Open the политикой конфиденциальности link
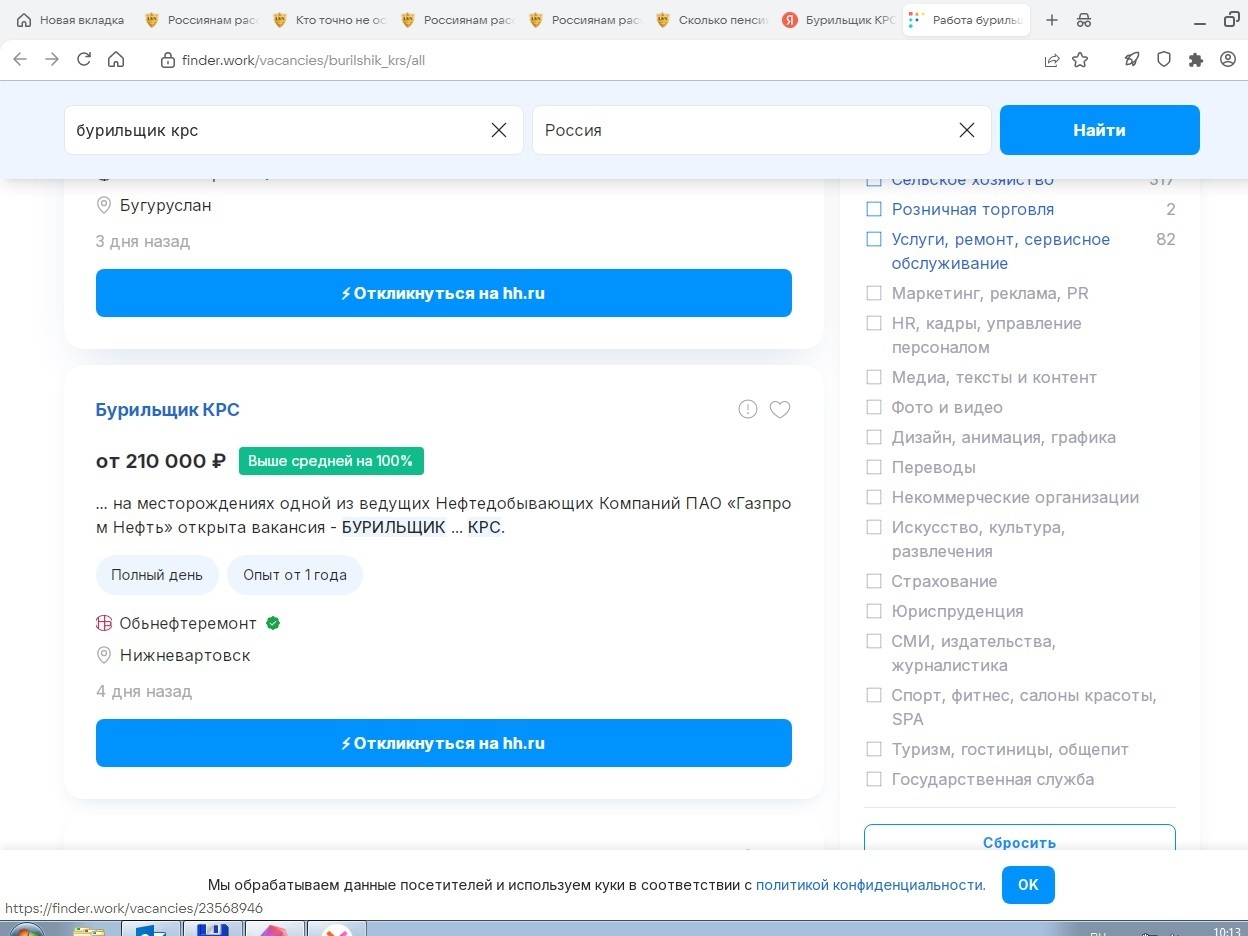Image resolution: width=1248 pixels, height=936 pixels. pyautogui.click(x=871, y=885)
